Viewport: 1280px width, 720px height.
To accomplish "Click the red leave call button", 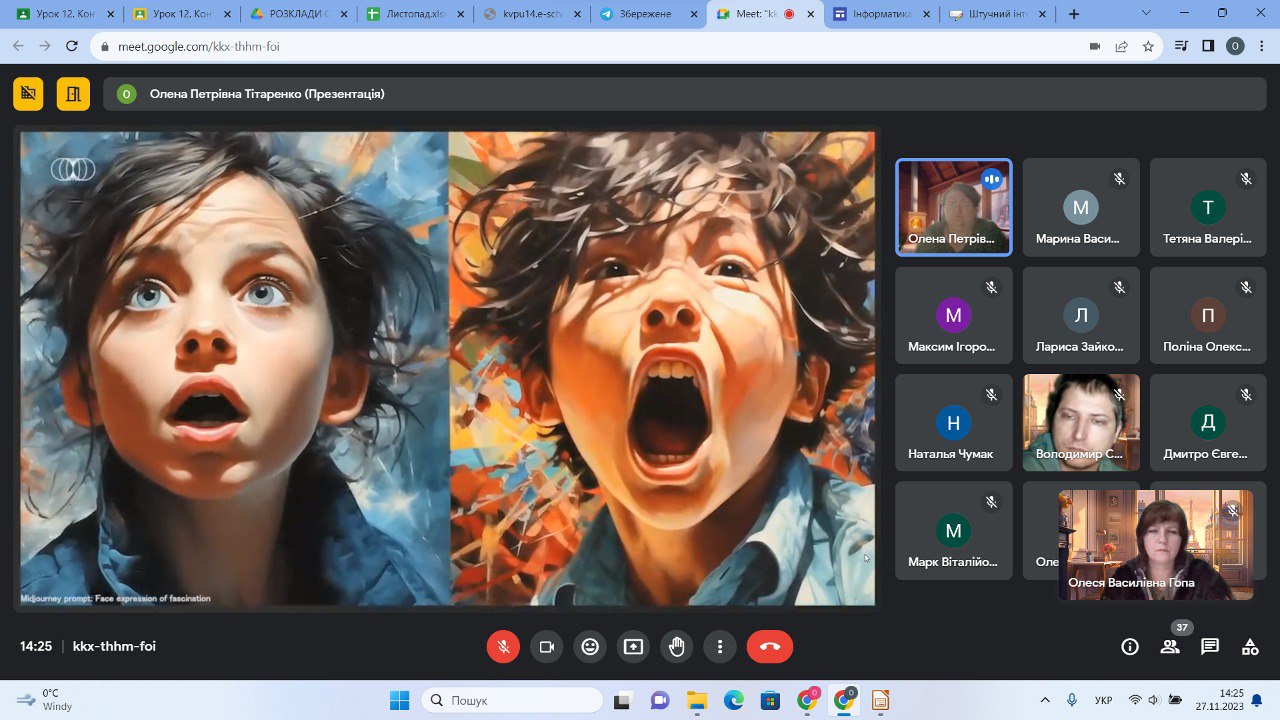I will pos(770,647).
